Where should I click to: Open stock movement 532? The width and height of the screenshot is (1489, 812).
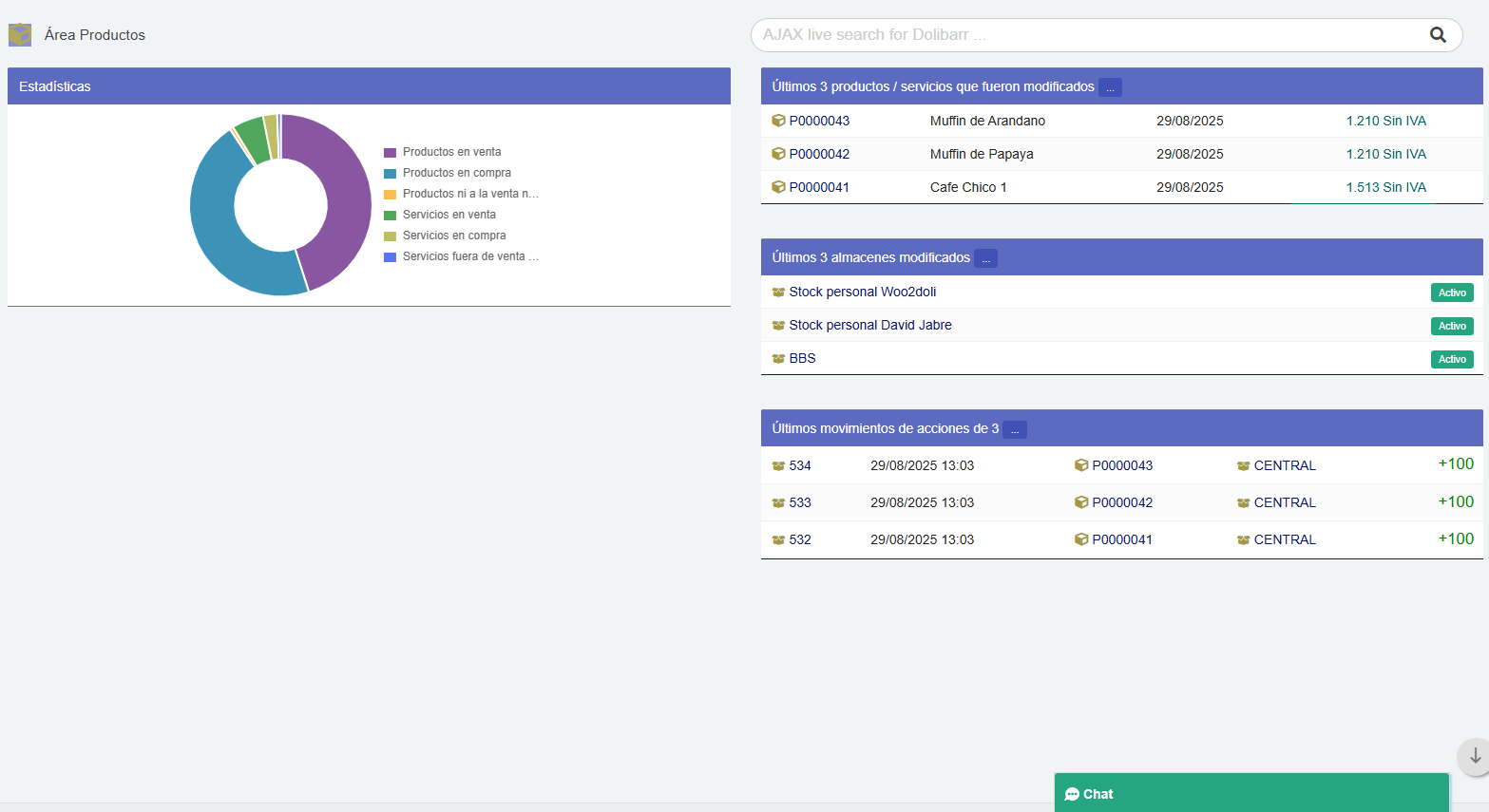click(800, 539)
